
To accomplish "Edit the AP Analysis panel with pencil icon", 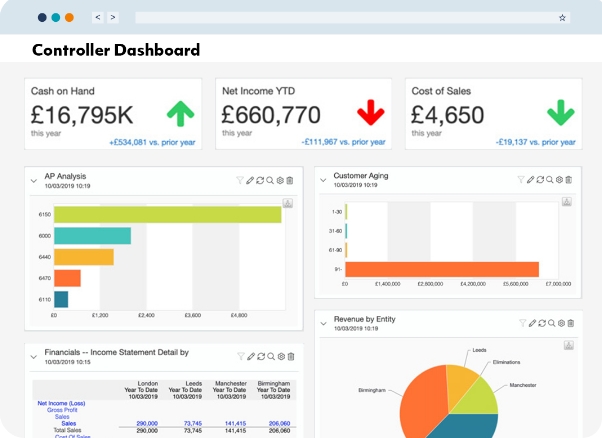I will pos(250,180).
